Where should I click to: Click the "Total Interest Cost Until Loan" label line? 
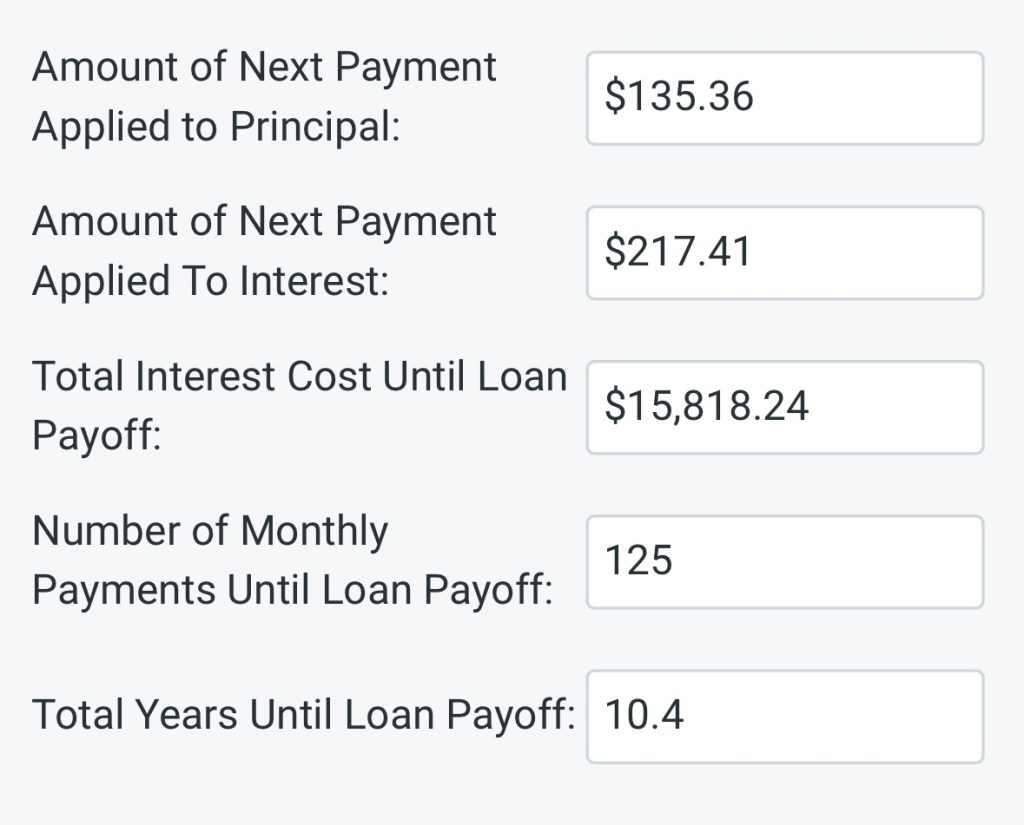click(x=299, y=377)
